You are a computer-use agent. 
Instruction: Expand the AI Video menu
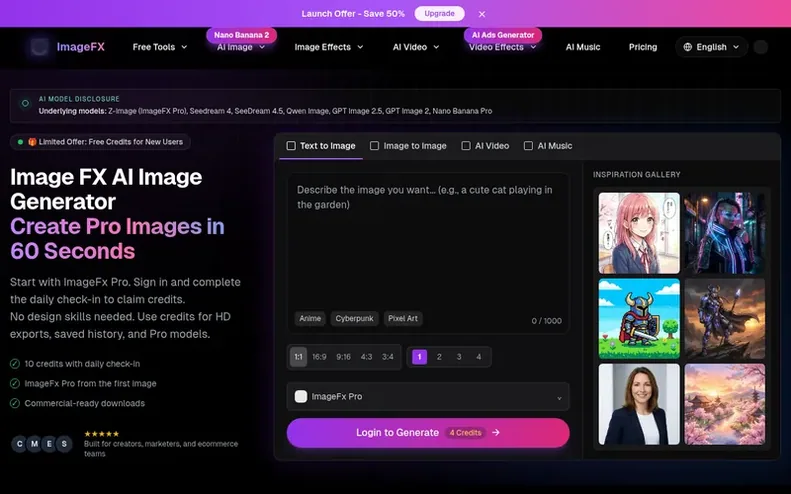pos(416,47)
